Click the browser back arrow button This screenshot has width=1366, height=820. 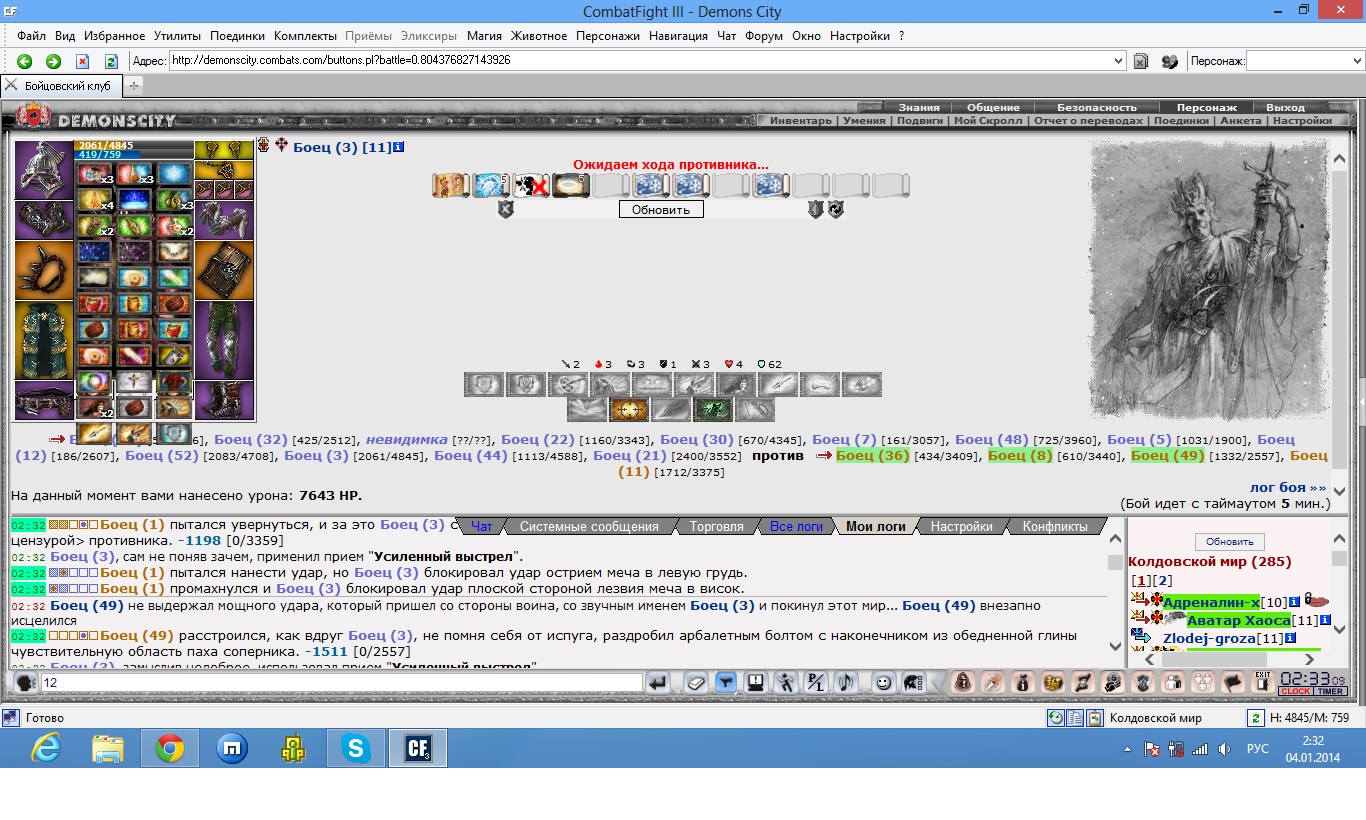point(24,61)
